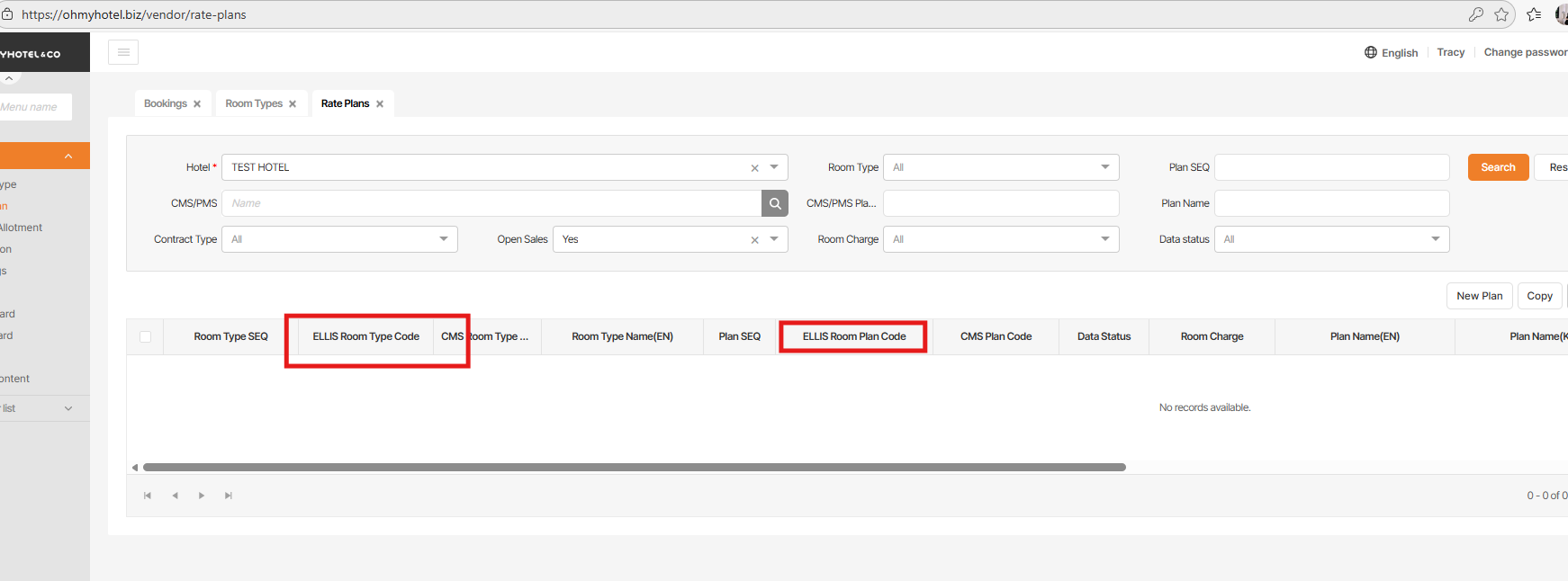Viewport: 1568px width, 581px height.
Task: Click the CMS/PMS magnifier search icon
Action: pyautogui.click(x=774, y=203)
